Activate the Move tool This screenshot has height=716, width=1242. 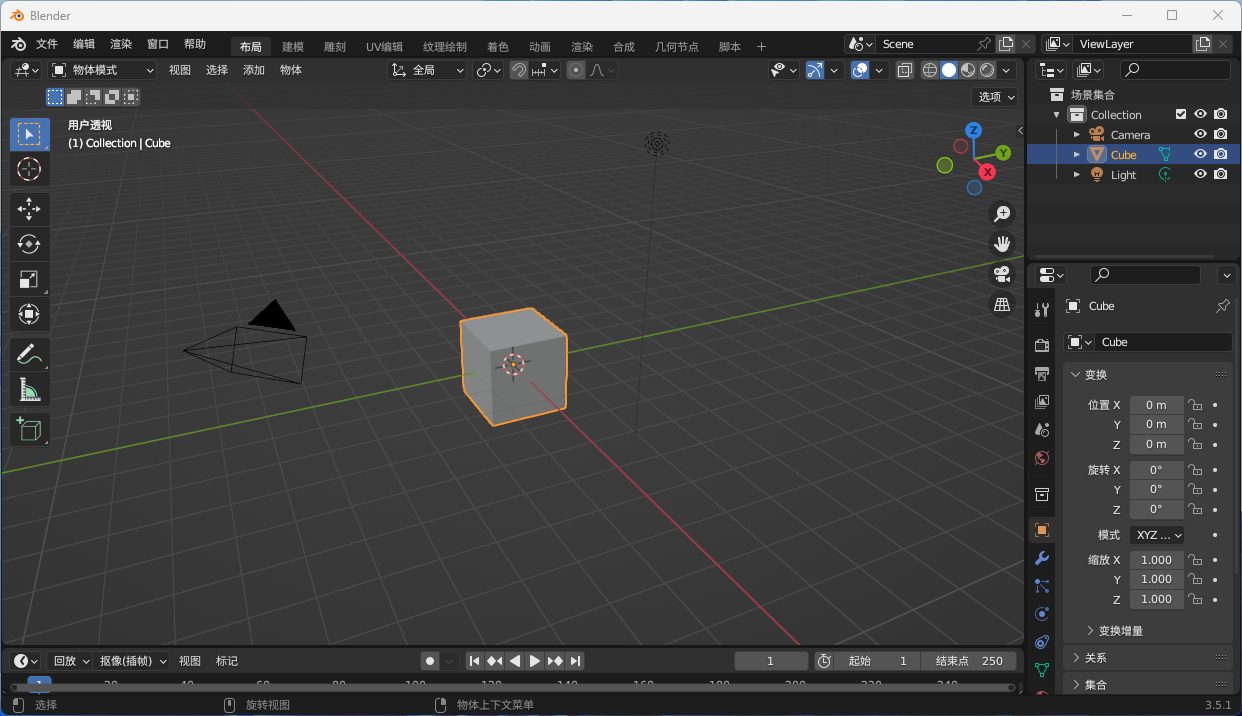click(29, 209)
